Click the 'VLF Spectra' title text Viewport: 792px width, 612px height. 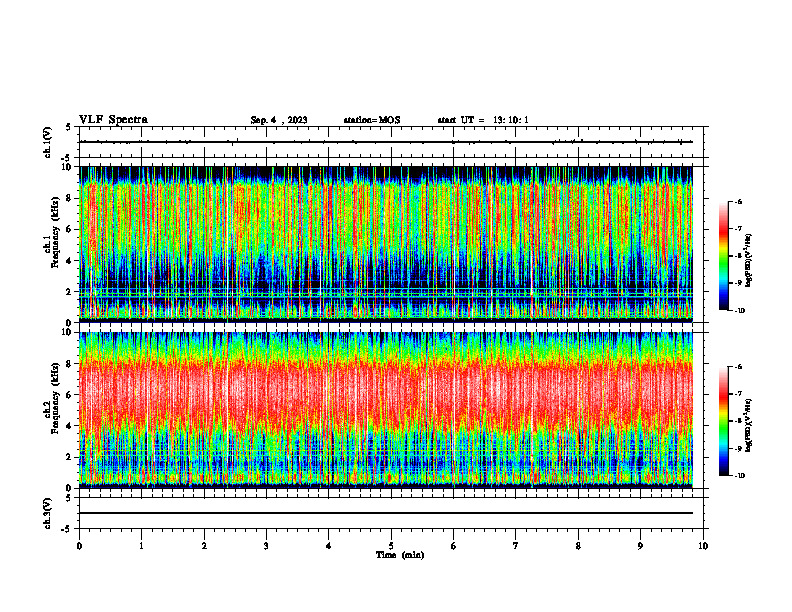pos(114,120)
